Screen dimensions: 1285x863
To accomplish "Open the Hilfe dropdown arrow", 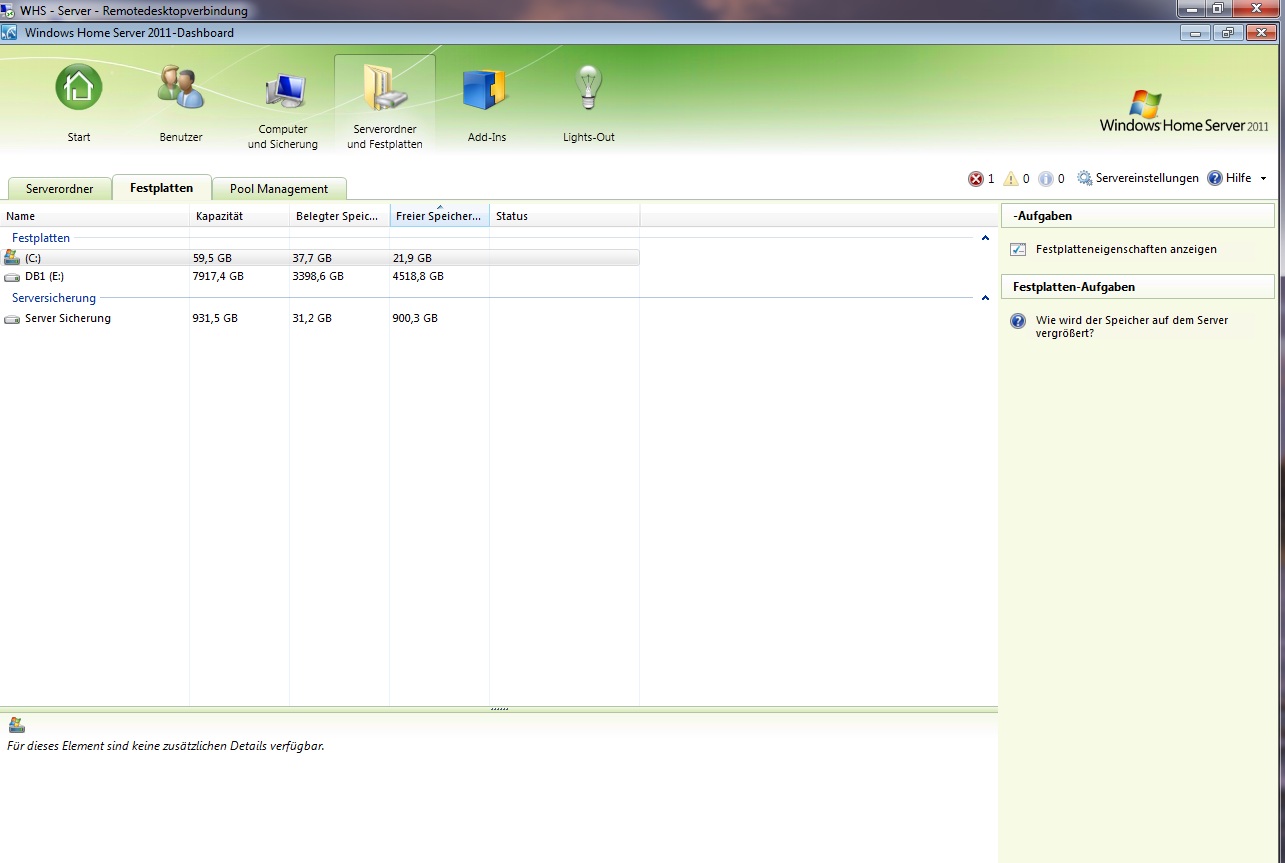I will [1263, 179].
